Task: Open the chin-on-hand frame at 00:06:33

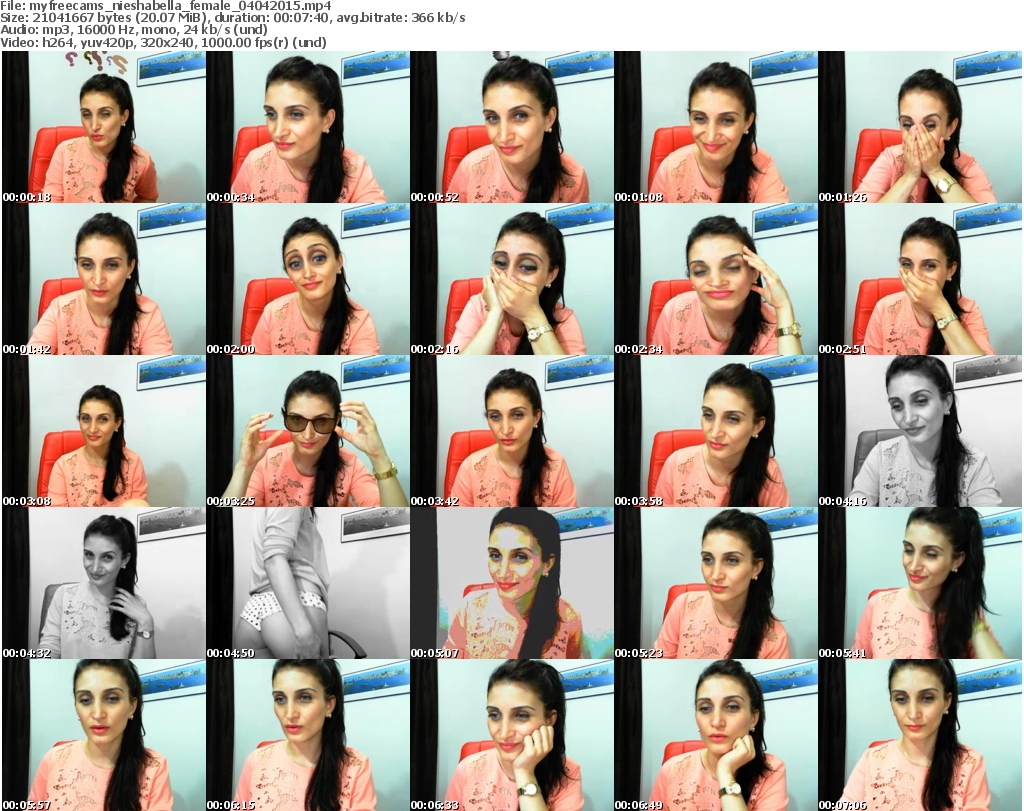Action: pyautogui.click(x=511, y=735)
